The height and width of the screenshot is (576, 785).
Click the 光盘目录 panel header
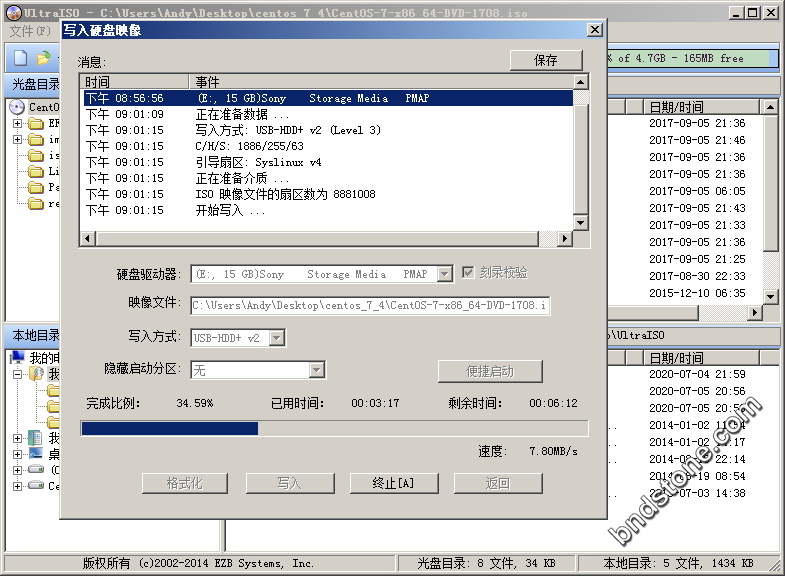pos(35,84)
